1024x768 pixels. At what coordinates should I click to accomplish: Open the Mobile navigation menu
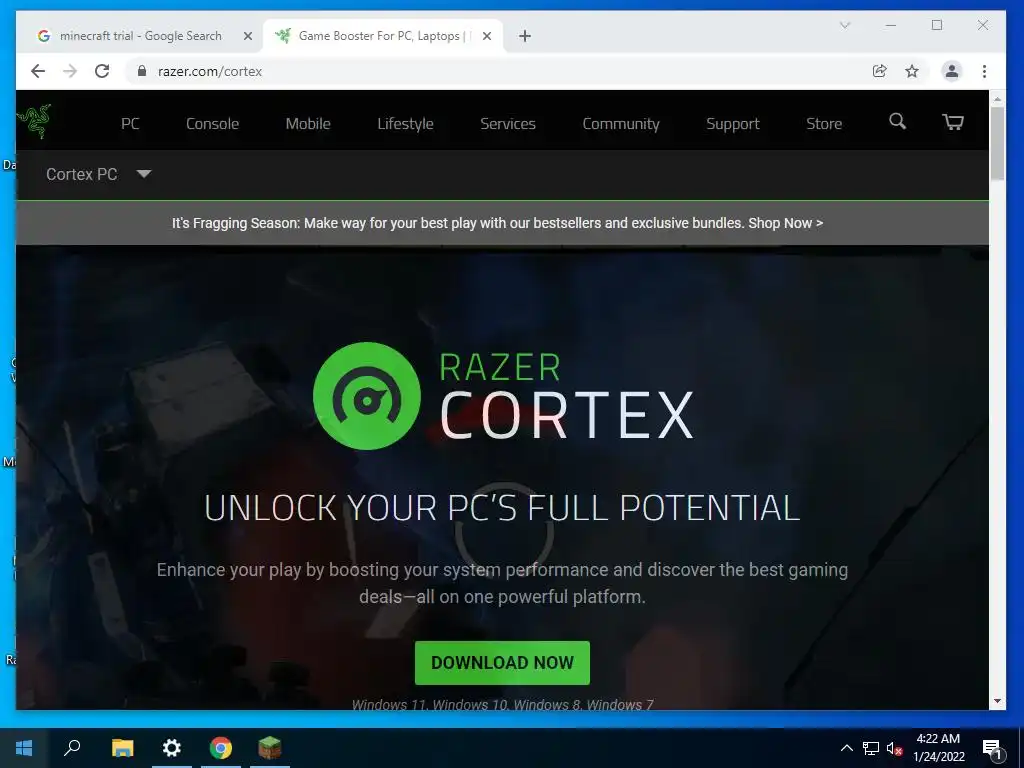pos(308,123)
